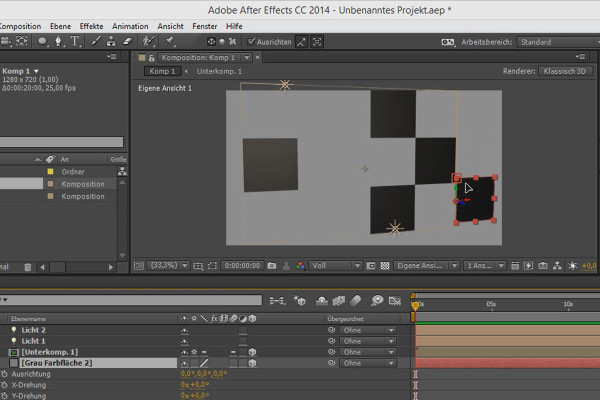Open the Eigene Ansi... view dropdown

pyautogui.click(x=426, y=266)
